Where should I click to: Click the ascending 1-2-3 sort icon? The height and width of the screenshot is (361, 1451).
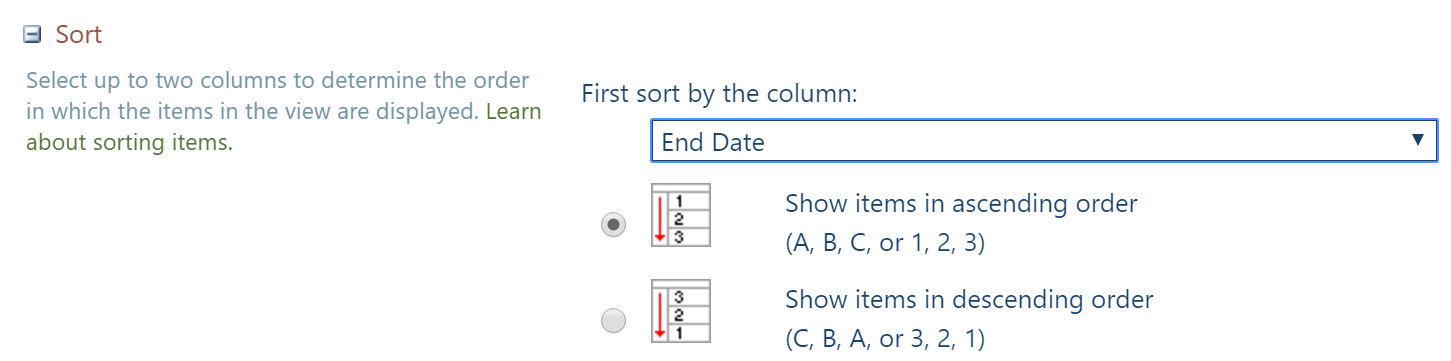pos(680,215)
